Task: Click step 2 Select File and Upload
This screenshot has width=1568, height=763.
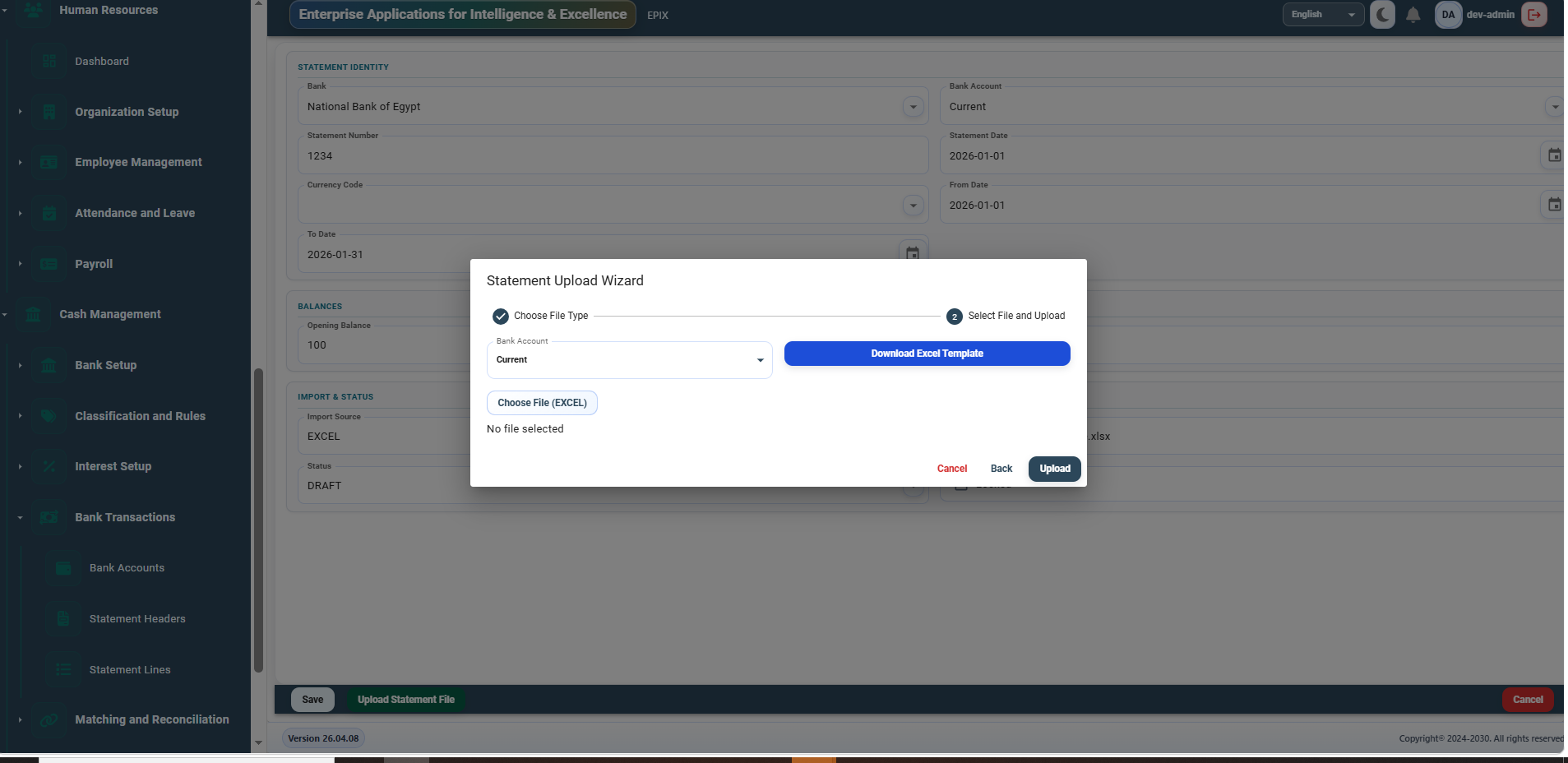Action: coord(1006,316)
